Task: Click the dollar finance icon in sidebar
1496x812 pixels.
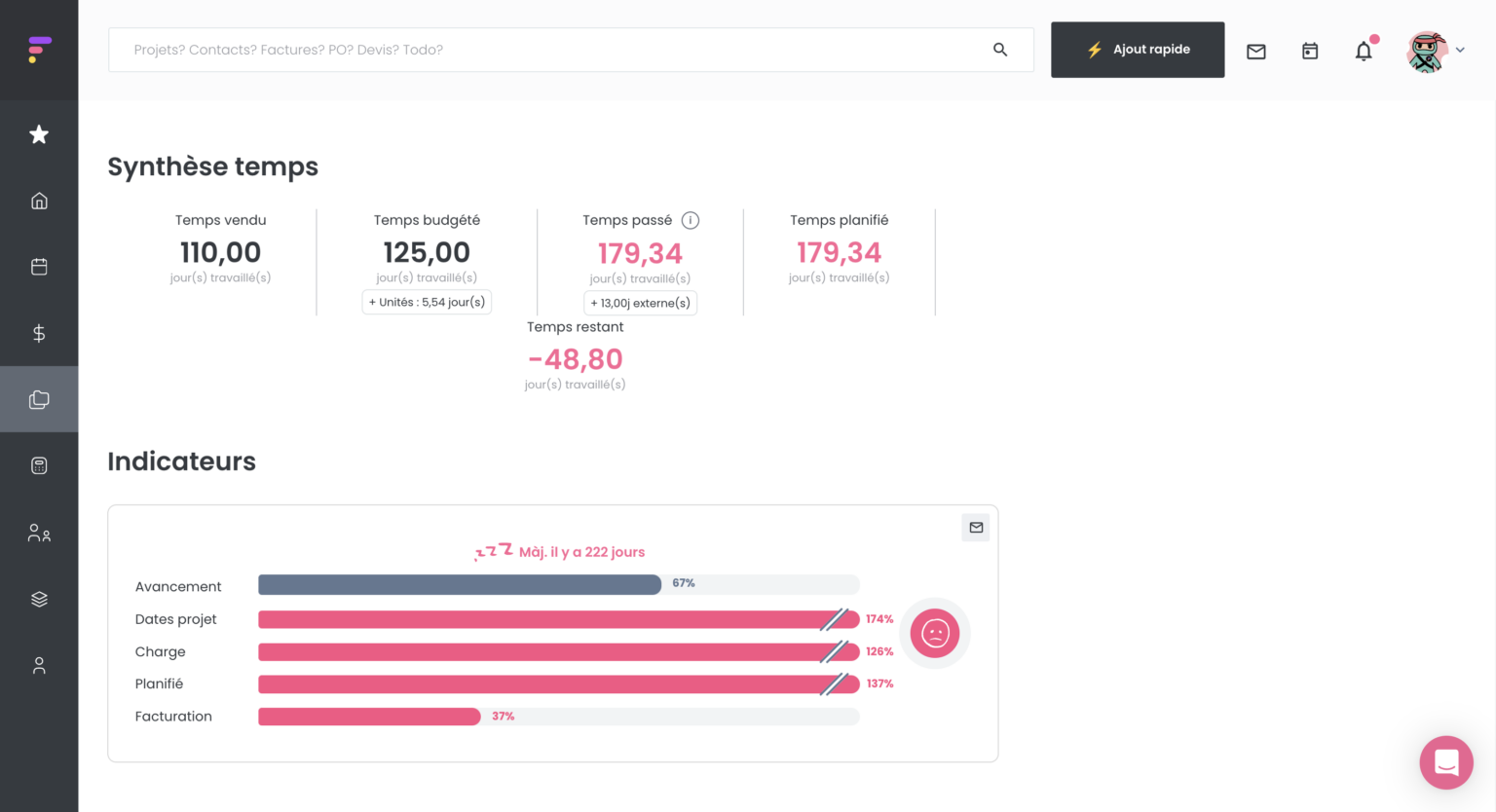Action: (x=39, y=332)
